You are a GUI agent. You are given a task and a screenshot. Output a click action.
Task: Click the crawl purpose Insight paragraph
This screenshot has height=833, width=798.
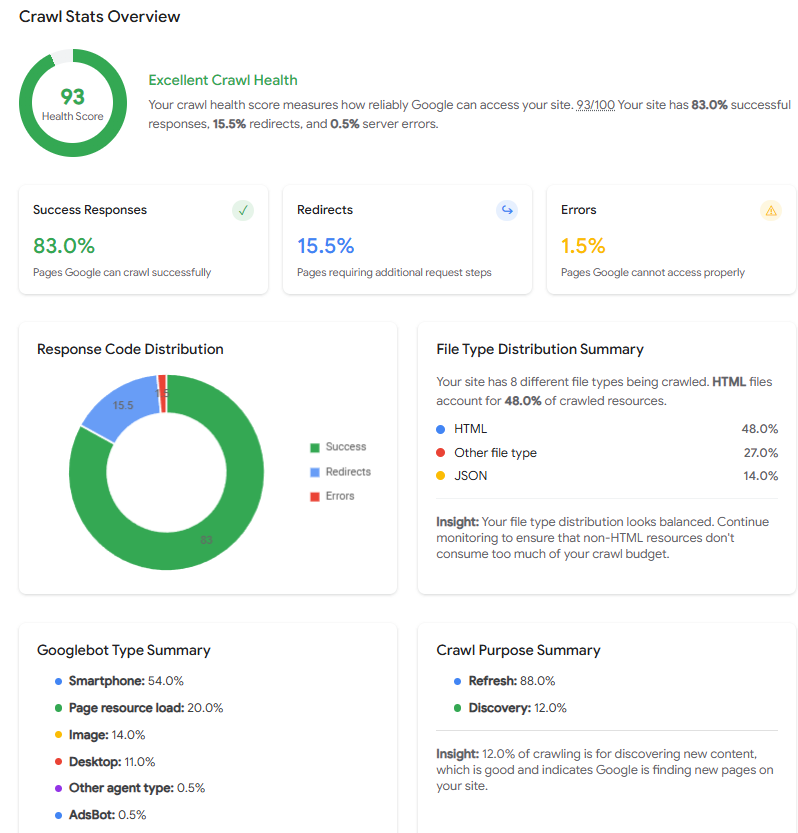[605, 770]
